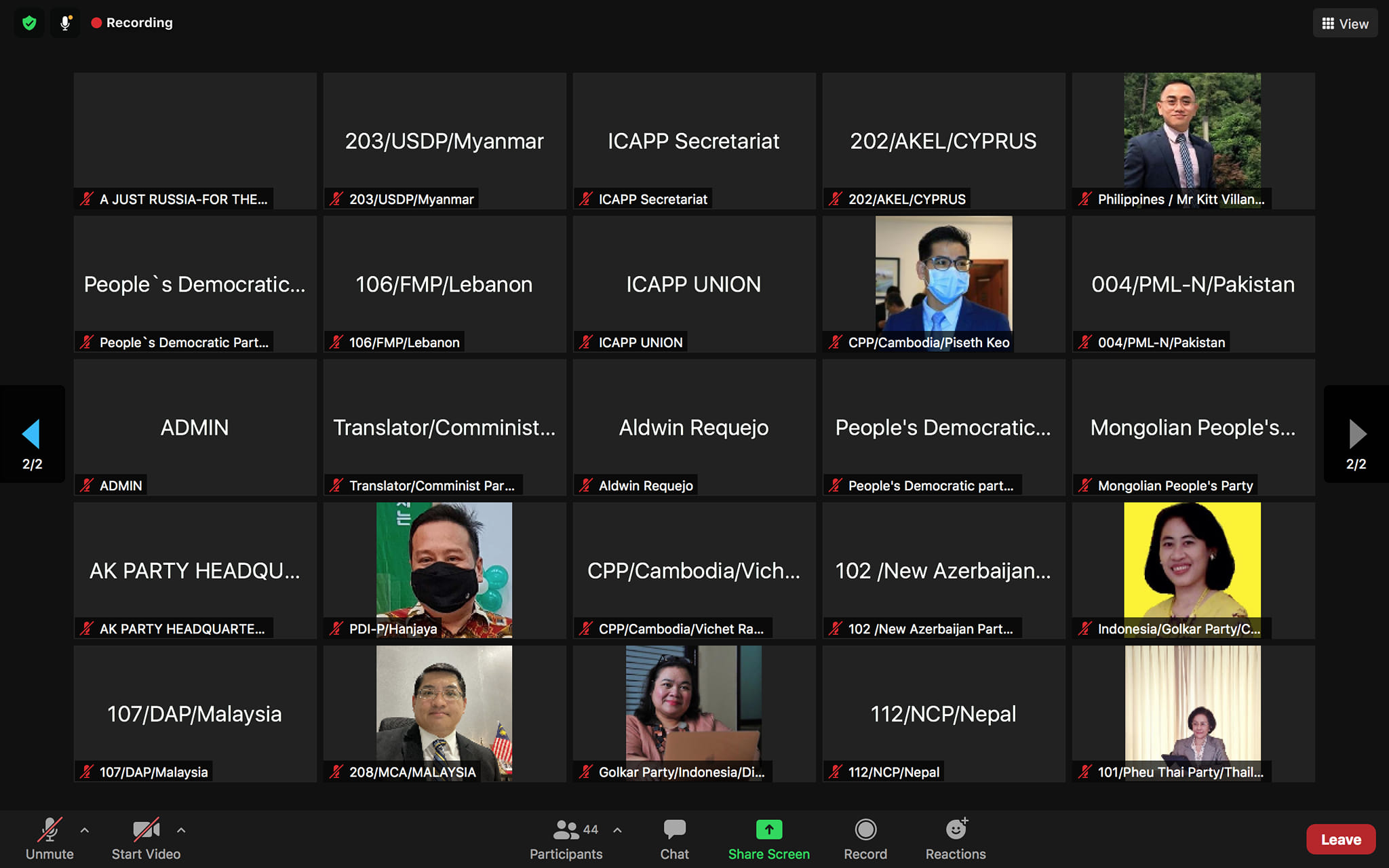Unmute the microphone

pos(50,839)
